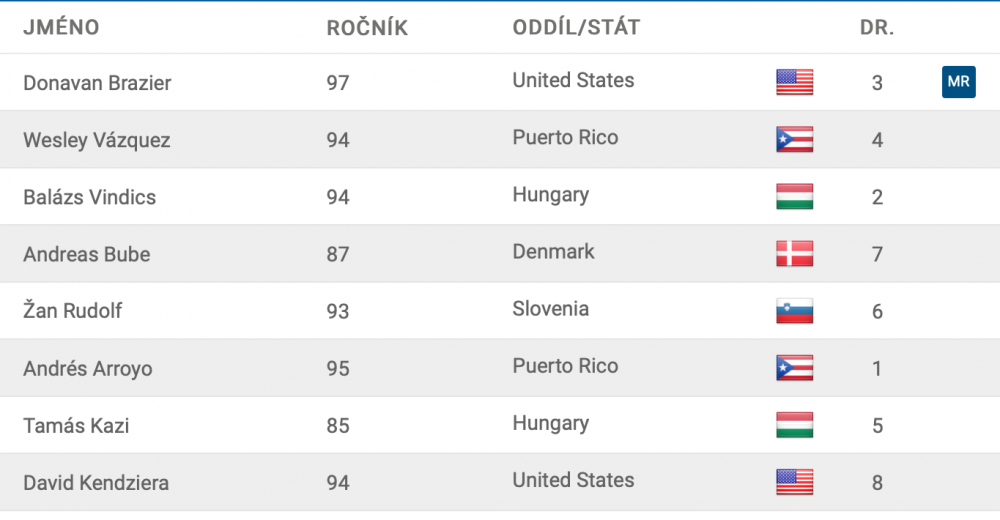Viewport: 1000px width, 520px height.
Task: Select the name Andreas Bube
Action: tap(86, 254)
